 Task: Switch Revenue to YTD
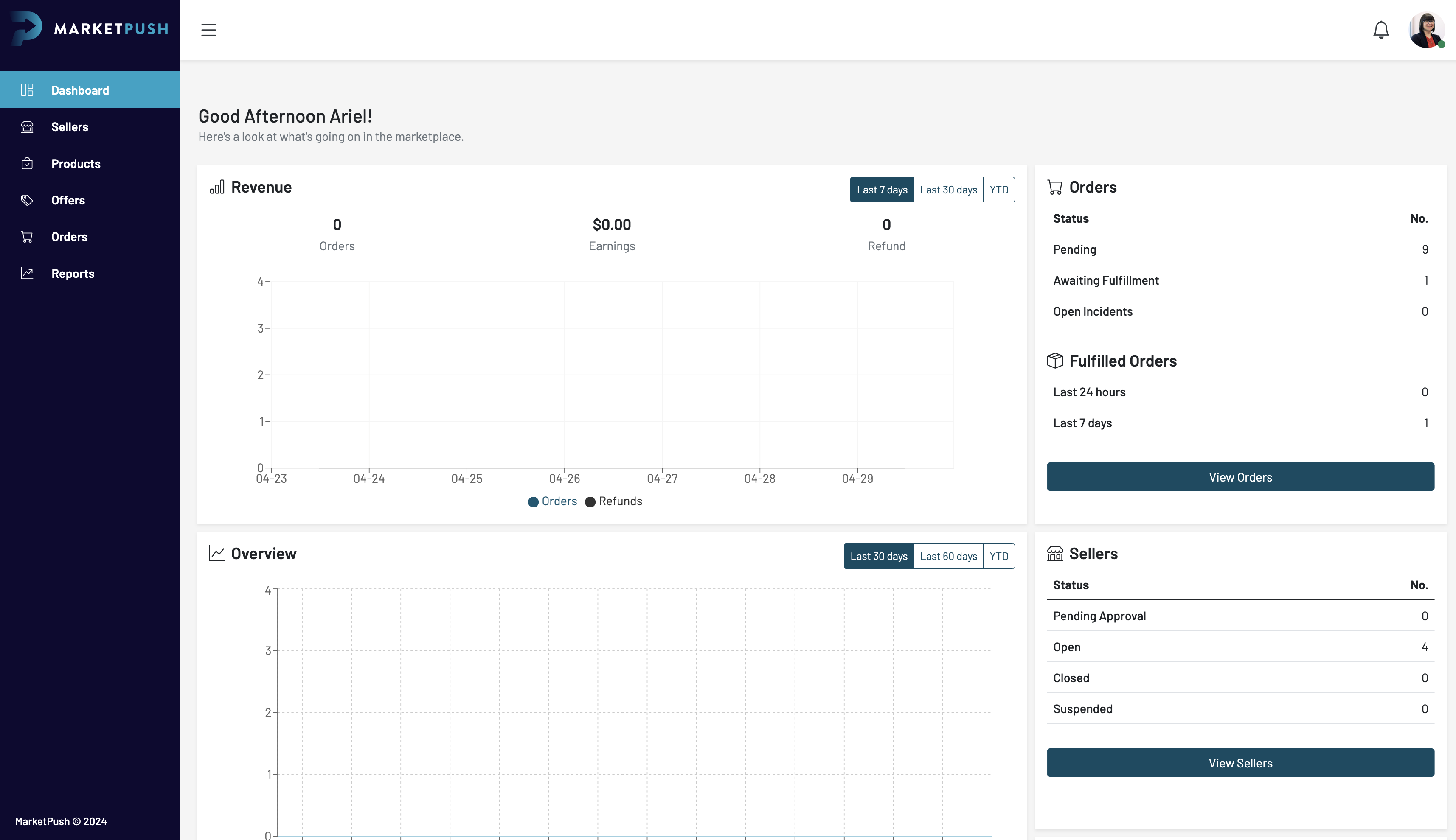pos(998,190)
